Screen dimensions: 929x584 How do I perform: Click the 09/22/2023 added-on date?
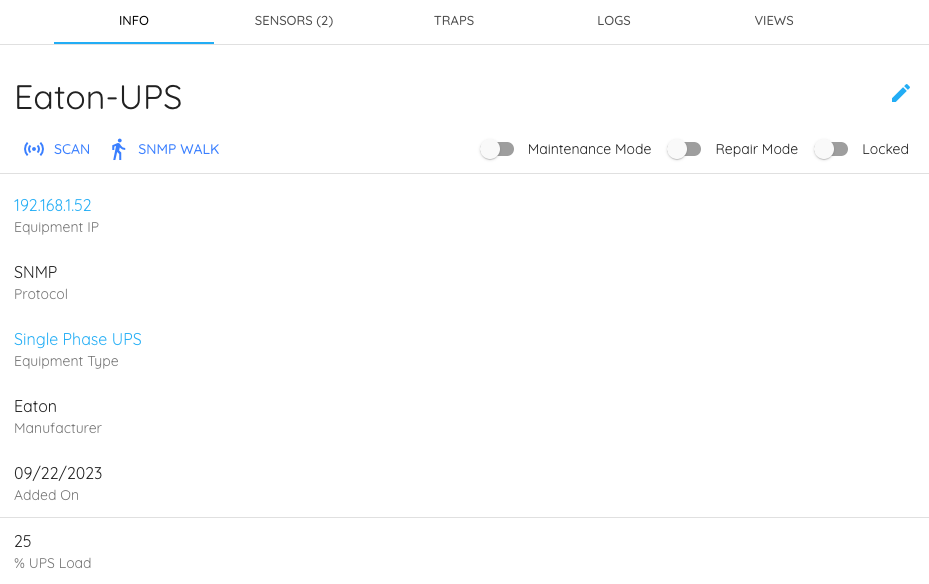(x=58, y=473)
